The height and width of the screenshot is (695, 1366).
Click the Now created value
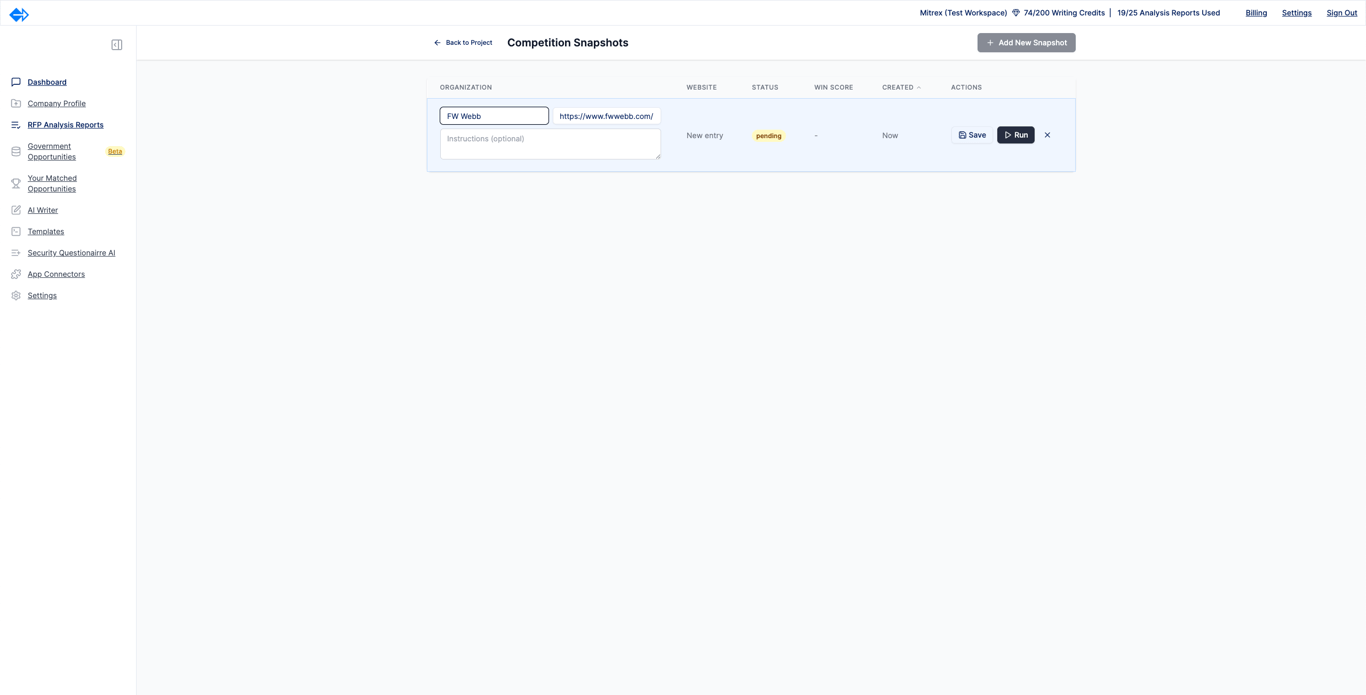coord(890,135)
